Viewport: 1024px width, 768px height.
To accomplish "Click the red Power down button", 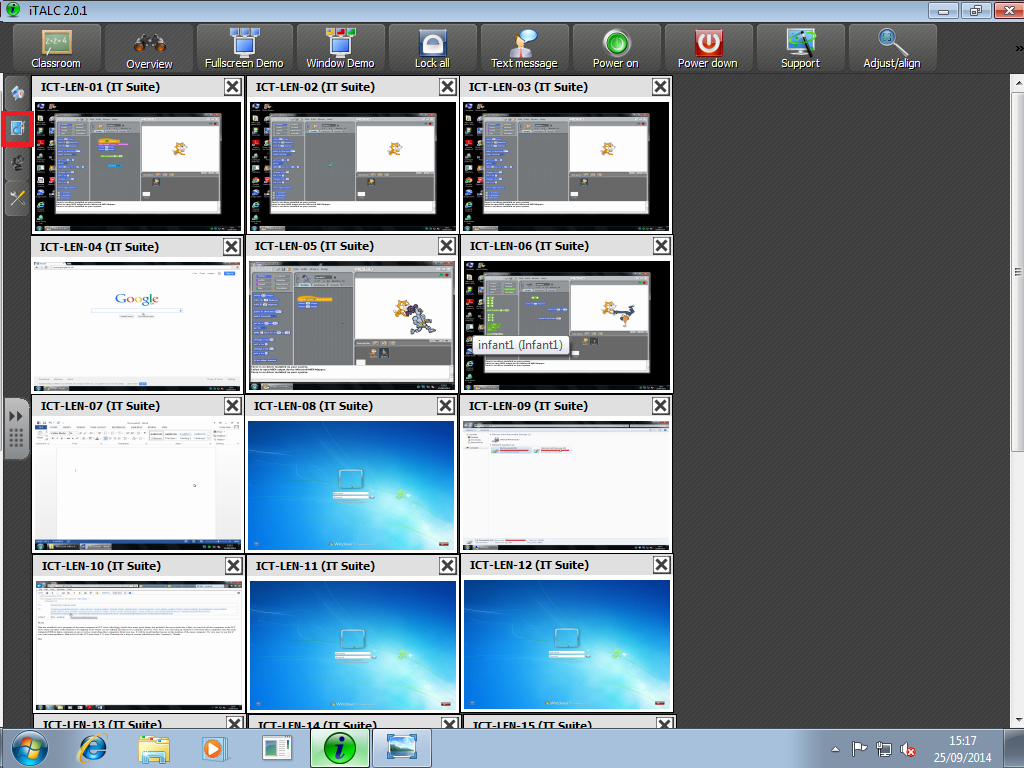I will click(x=708, y=48).
